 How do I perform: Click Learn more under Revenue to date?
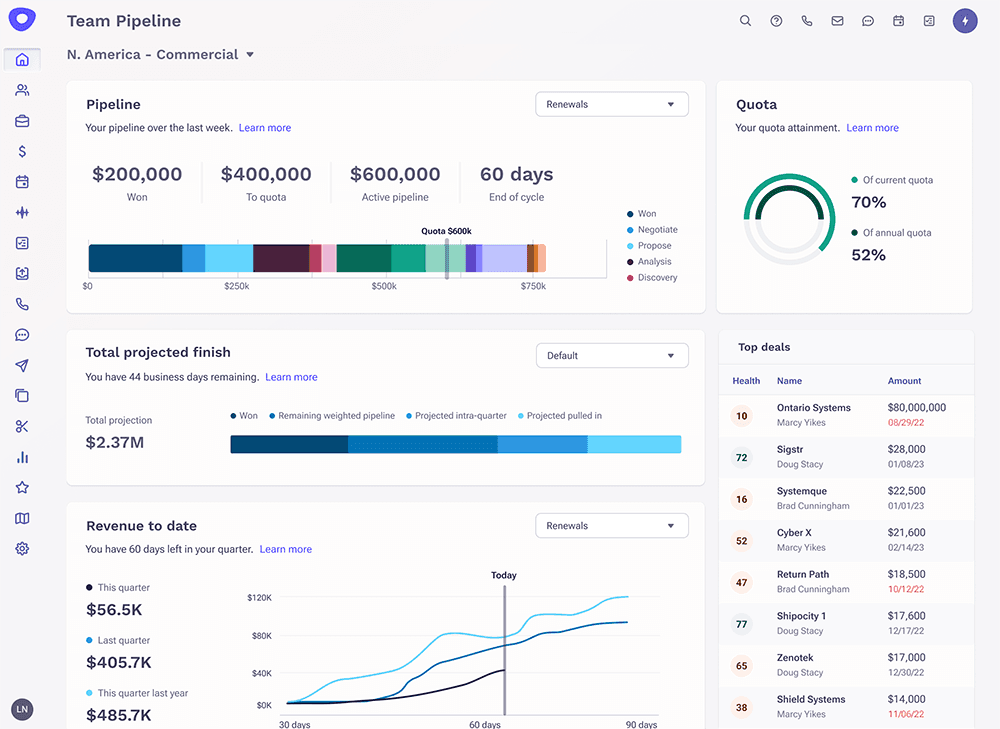pyautogui.click(x=285, y=549)
